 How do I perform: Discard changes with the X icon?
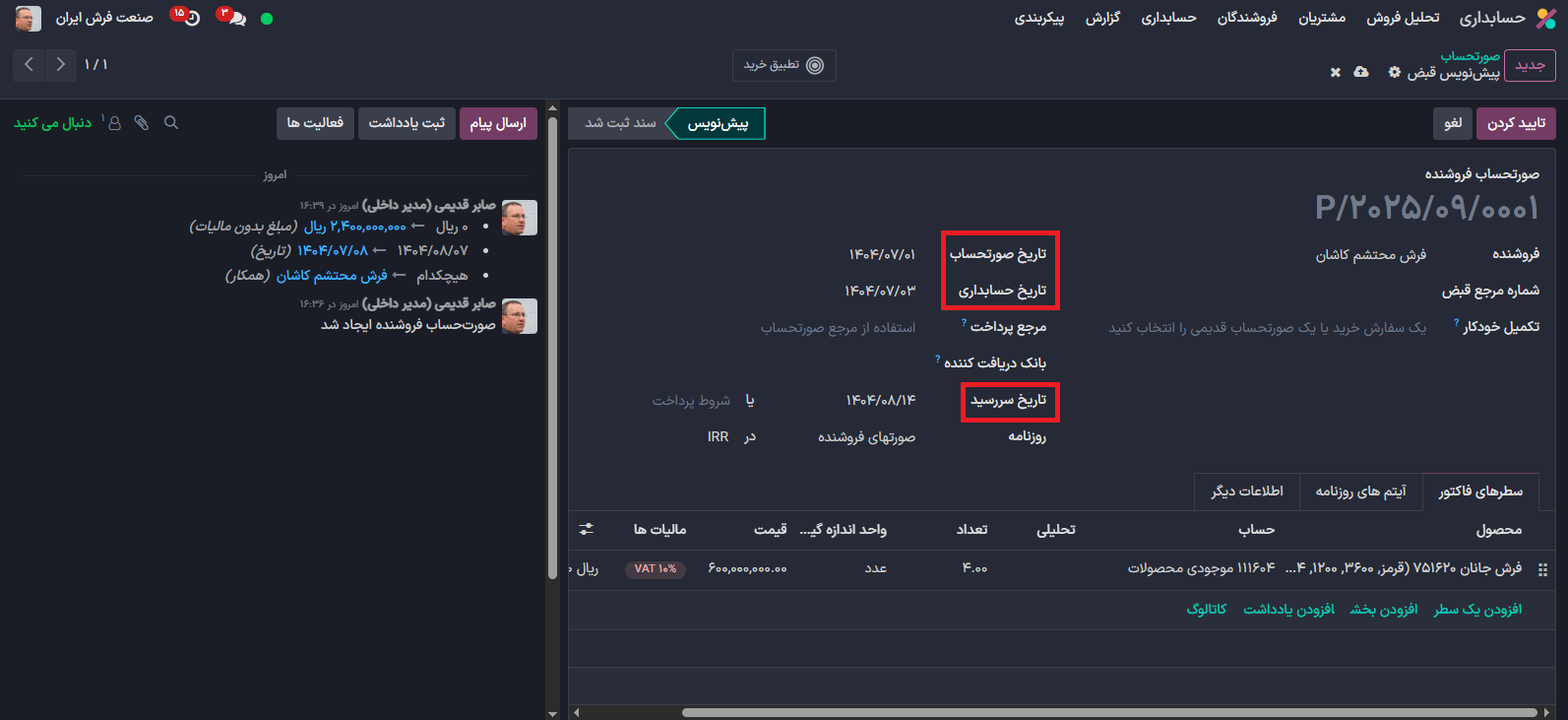[x=1336, y=73]
